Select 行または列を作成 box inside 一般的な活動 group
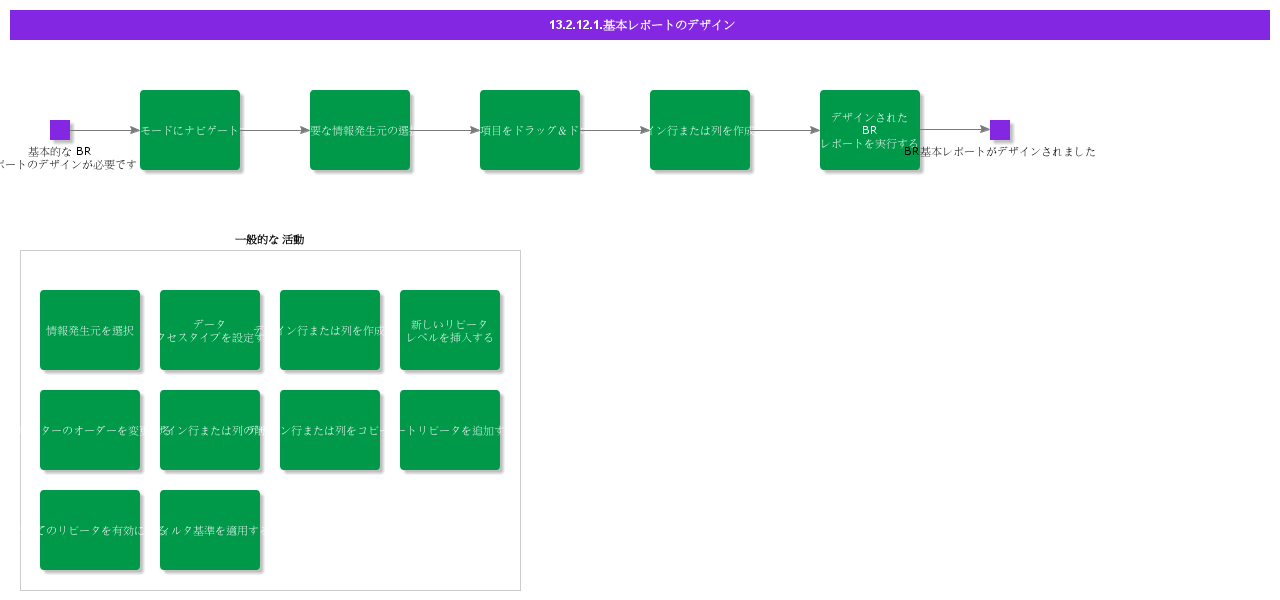The height and width of the screenshot is (600, 1280). (x=330, y=330)
